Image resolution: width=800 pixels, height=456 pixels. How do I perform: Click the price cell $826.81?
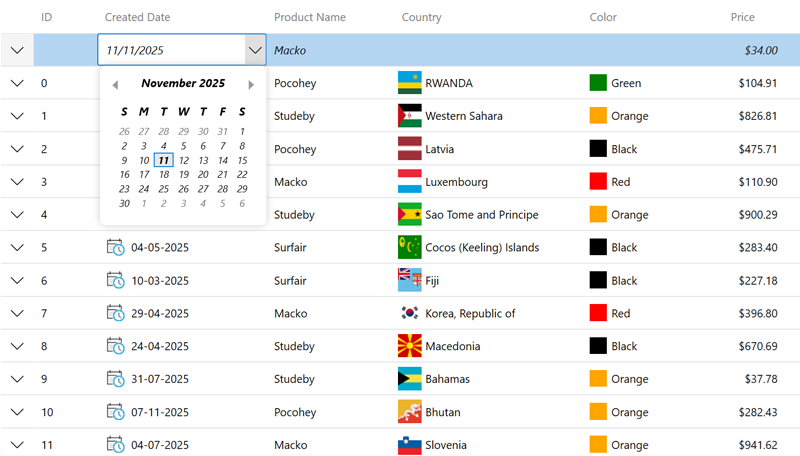758,116
